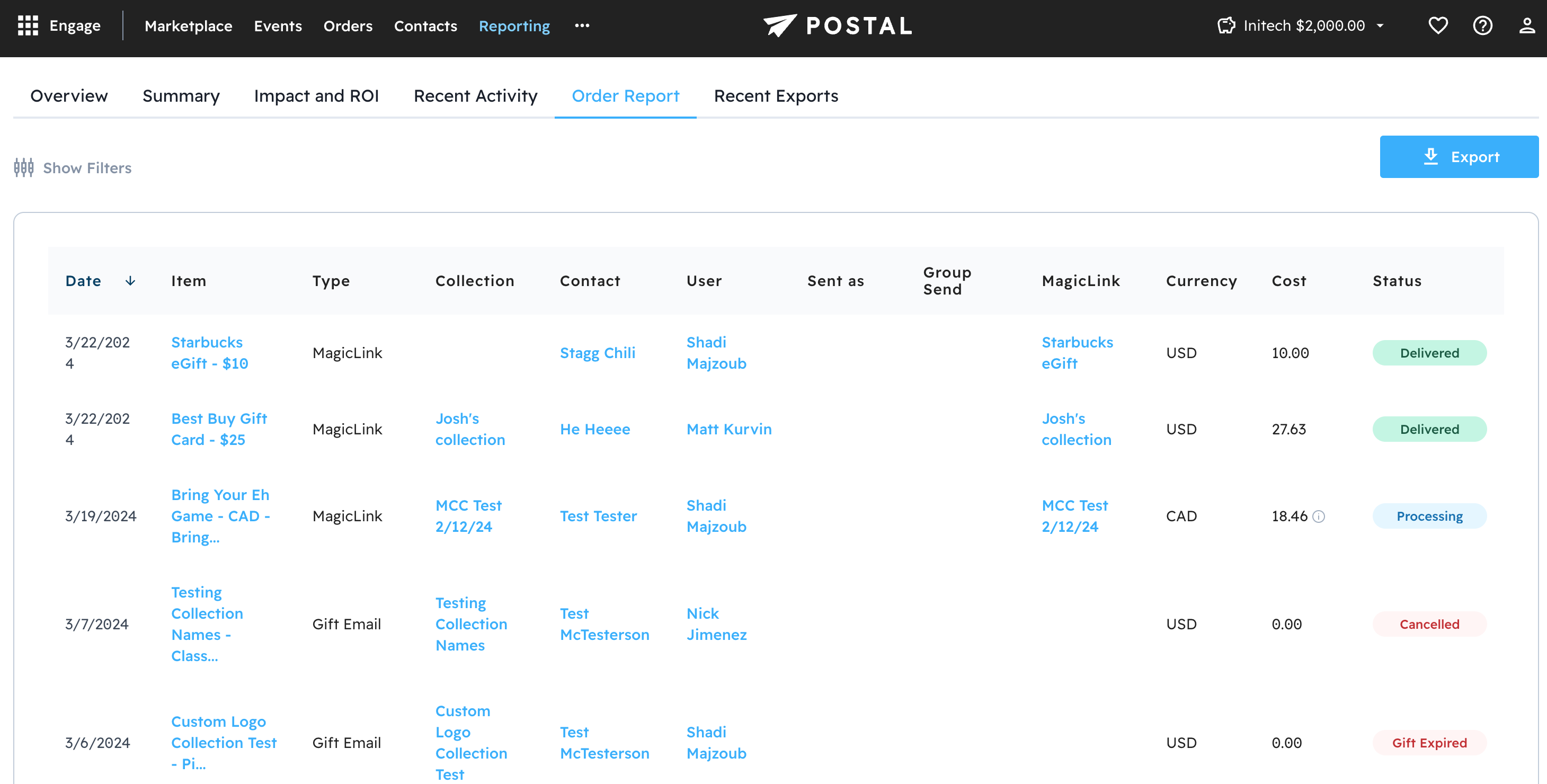Click the heart favorites icon
Screen dimensions: 1547x784
tap(1438, 26)
